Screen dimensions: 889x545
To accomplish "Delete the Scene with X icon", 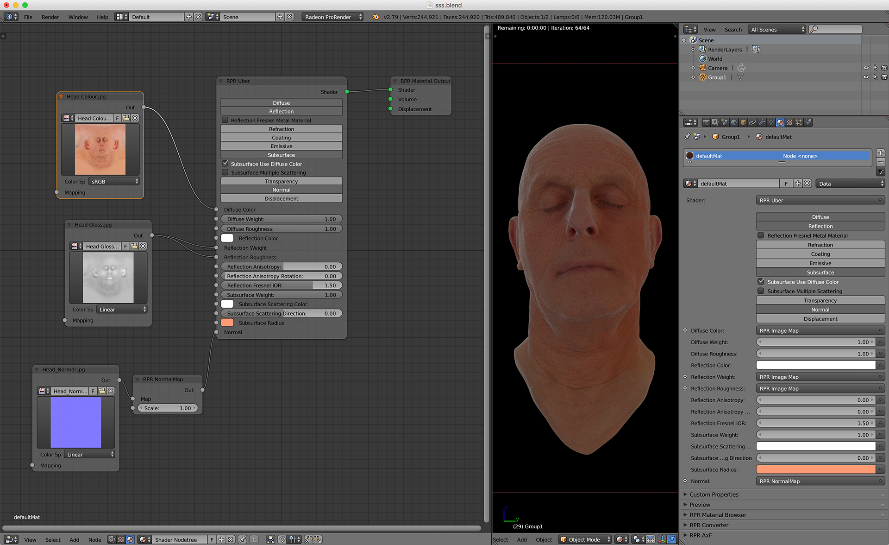I will (x=290, y=17).
